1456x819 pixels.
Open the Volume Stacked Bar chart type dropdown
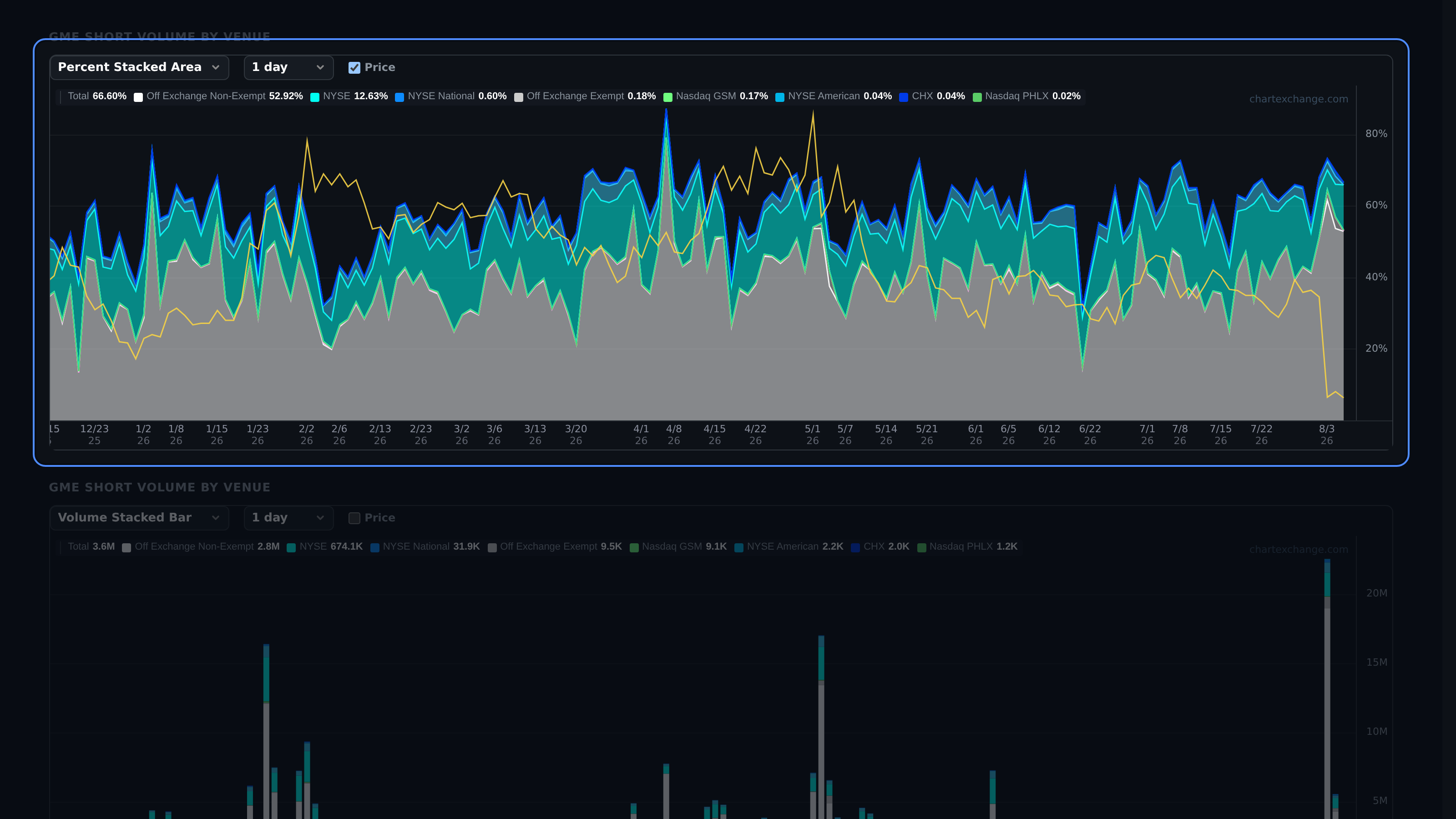(x=139, y=518)
